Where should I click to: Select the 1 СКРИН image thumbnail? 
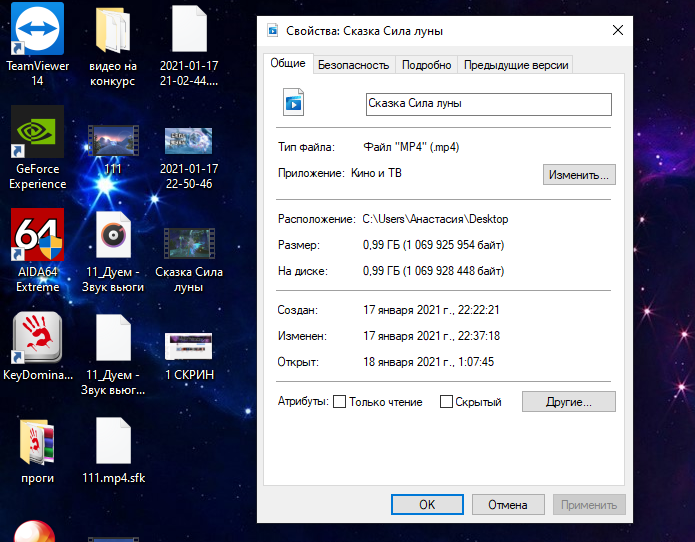click(x=189, y=345)
